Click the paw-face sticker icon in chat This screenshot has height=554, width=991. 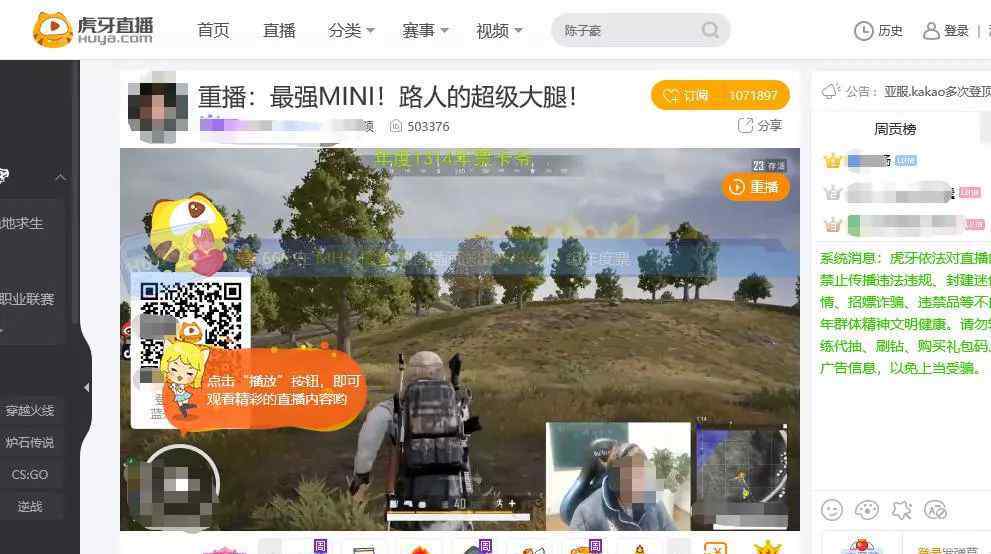click(866, 509)
